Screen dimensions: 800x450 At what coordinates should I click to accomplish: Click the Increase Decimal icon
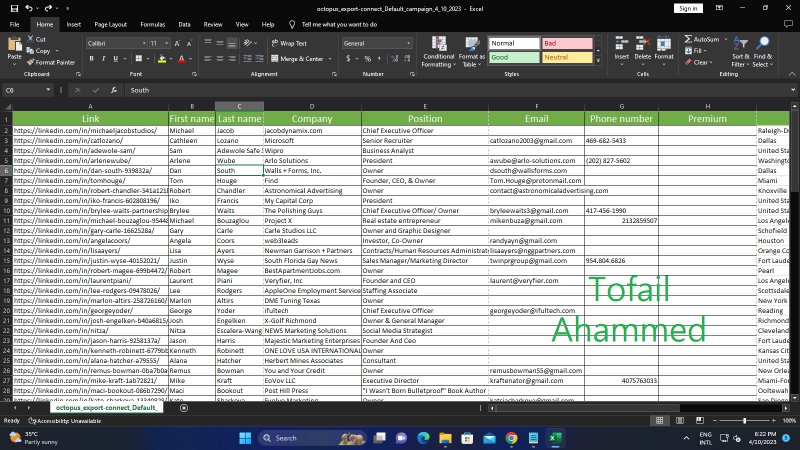394,59
